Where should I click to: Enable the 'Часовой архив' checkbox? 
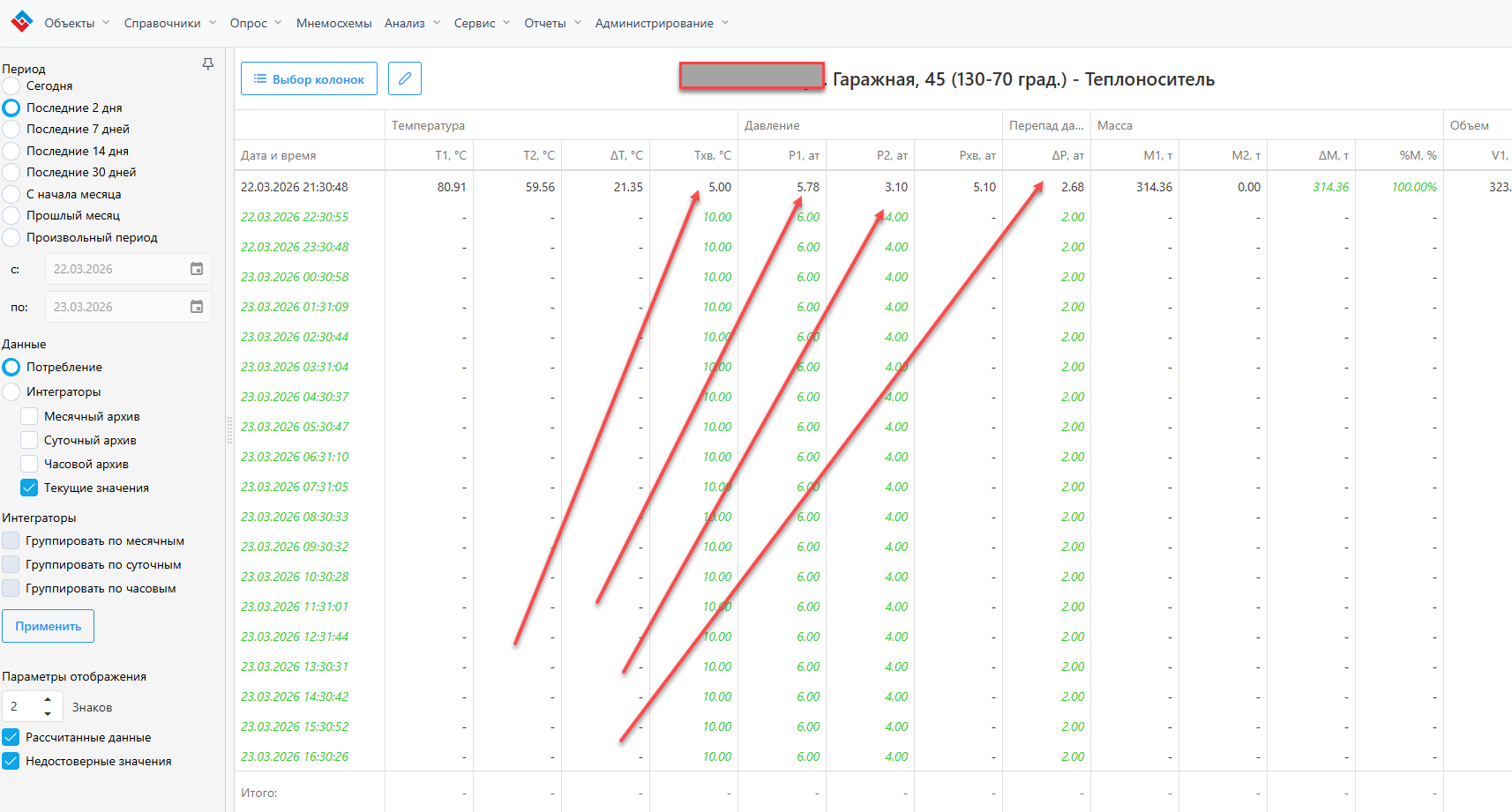click(29, 464)
